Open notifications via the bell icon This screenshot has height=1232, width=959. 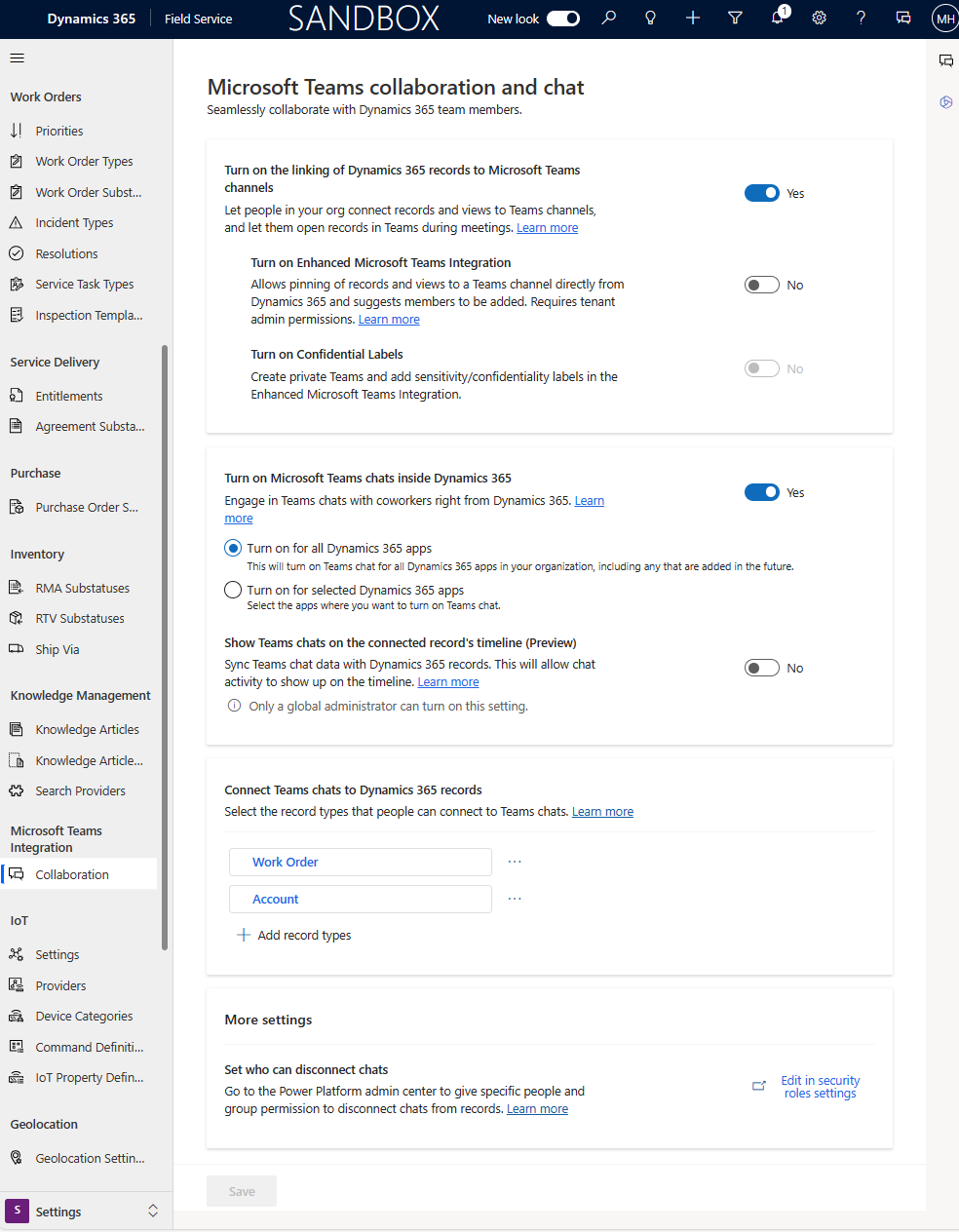(x=777, y=18)
